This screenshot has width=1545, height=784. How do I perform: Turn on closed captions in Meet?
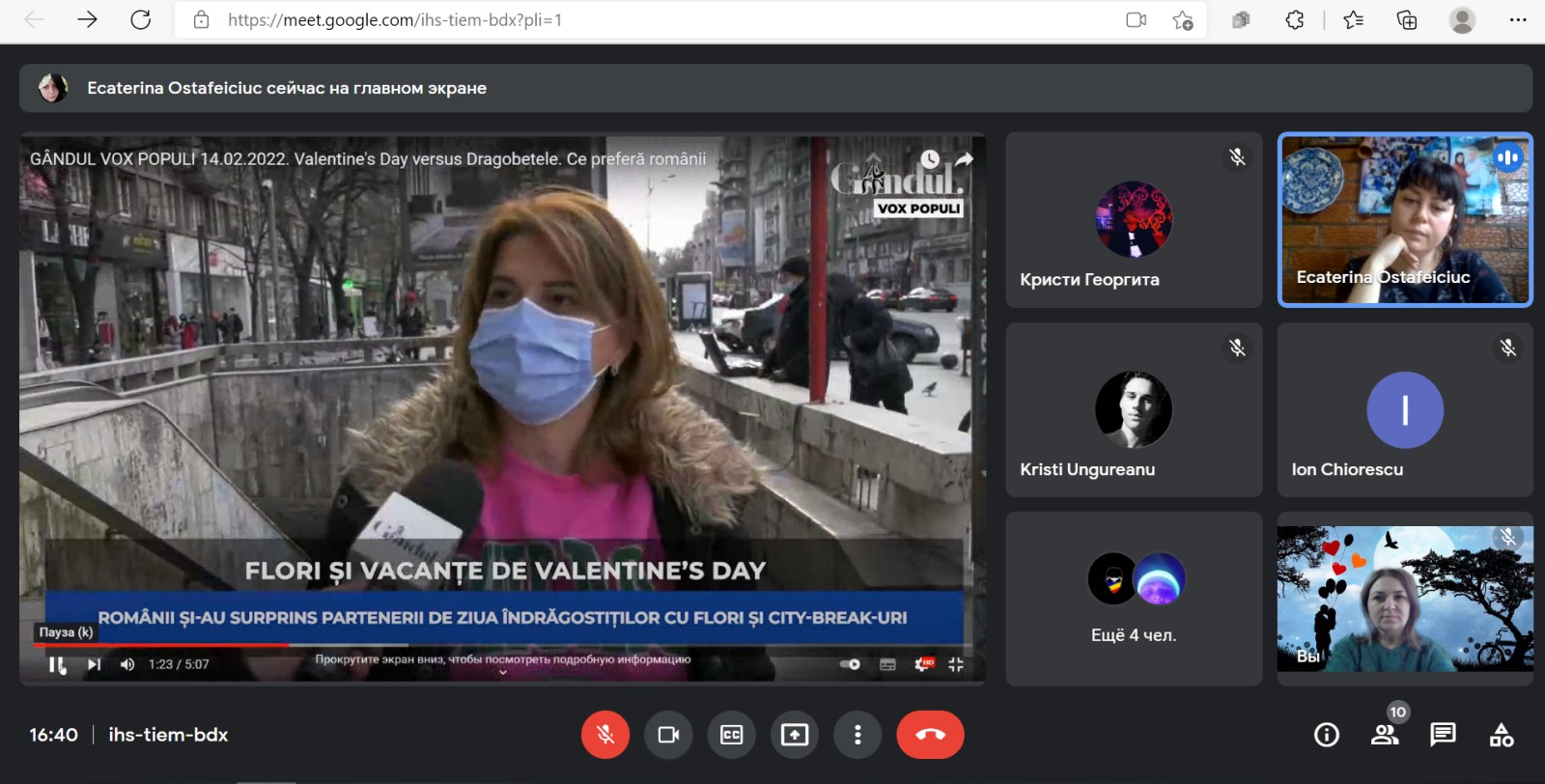(731, 735)
